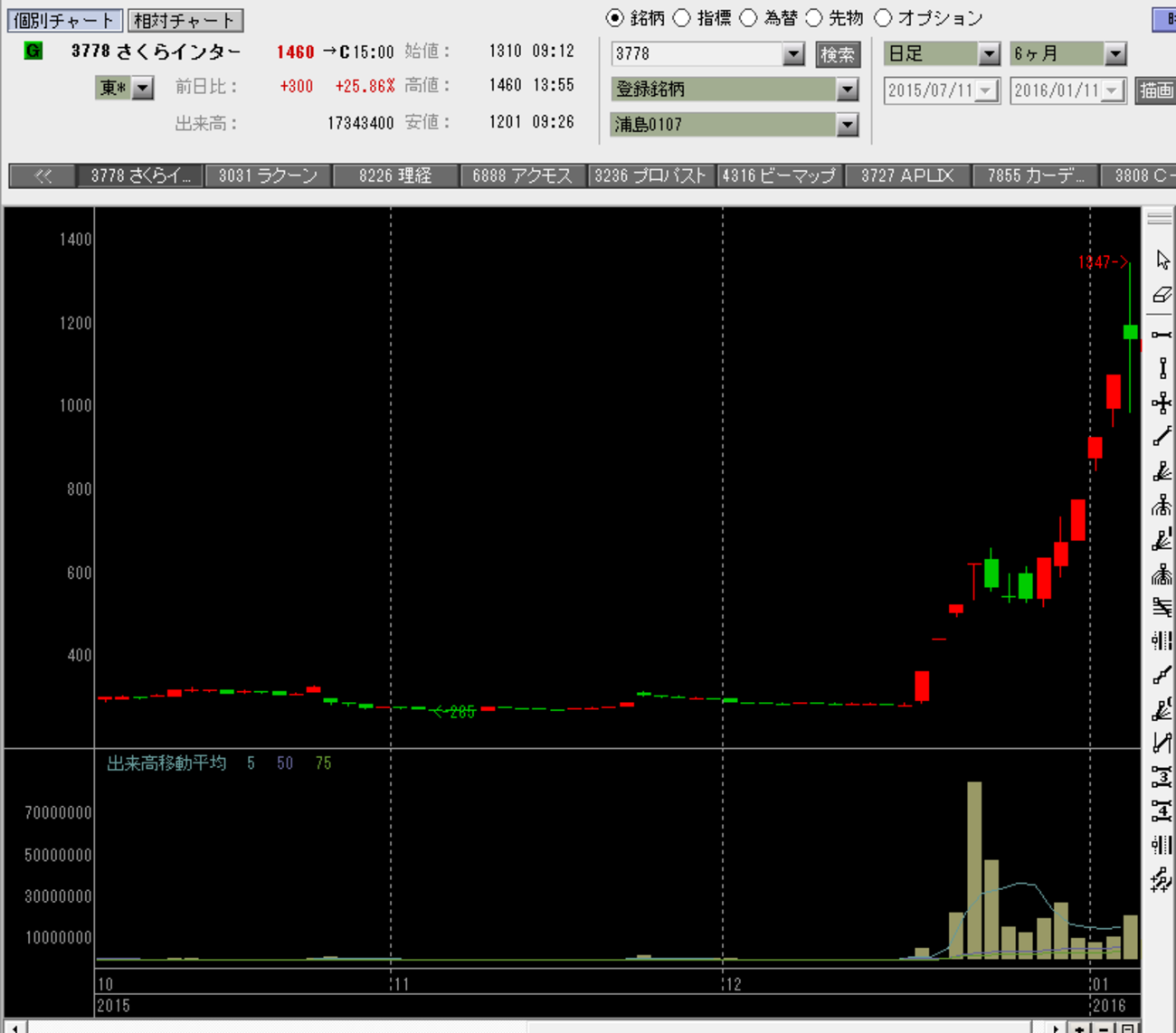Viewport: 1176px width, 1033px height.
Task: Open the 日足 timeframe dropdown
Action: [x=989, y=54]
